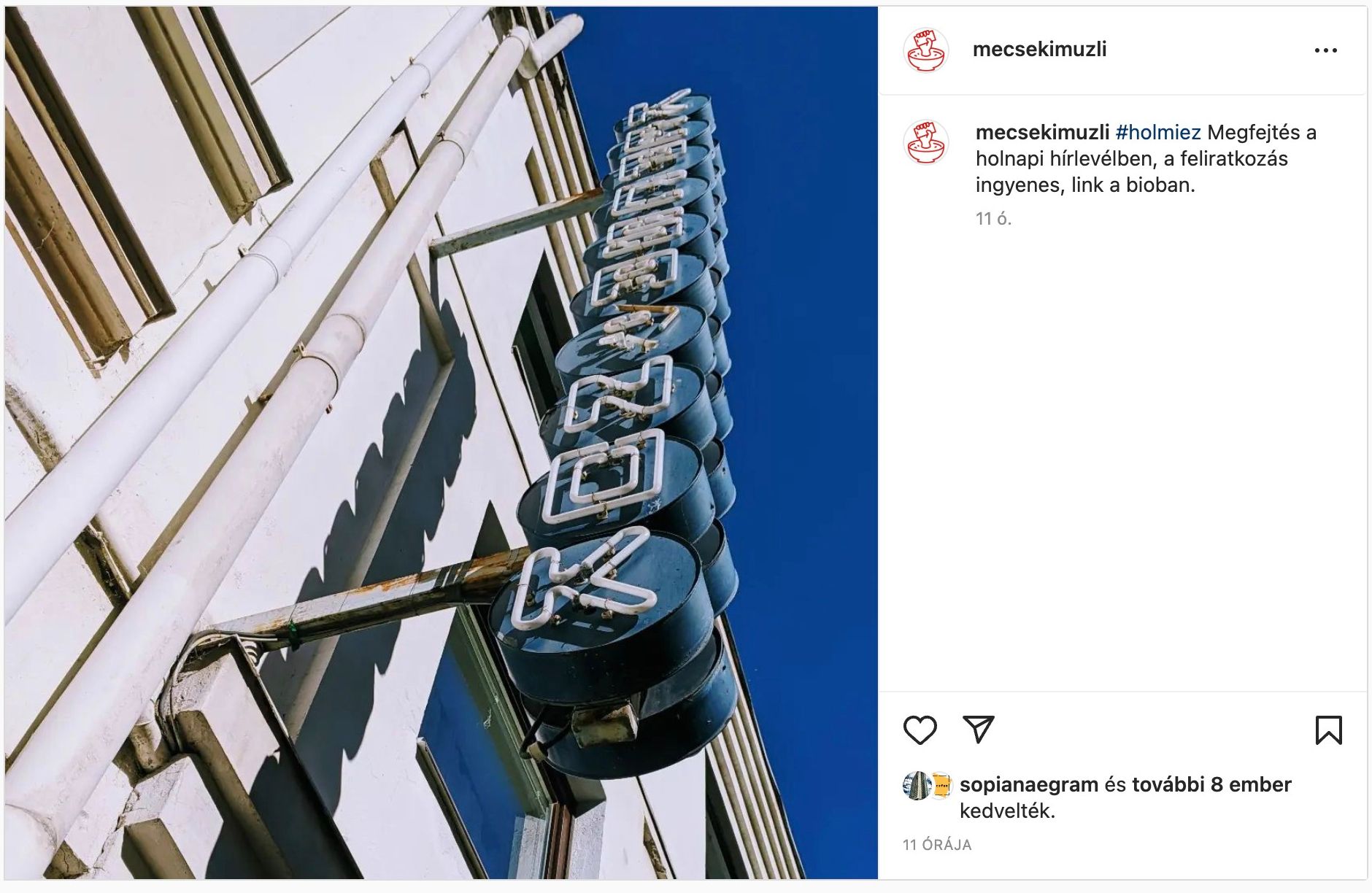Open the three-dot more options menu
This screenshot has height=893, width=1372.
[x=1325, y=50]
